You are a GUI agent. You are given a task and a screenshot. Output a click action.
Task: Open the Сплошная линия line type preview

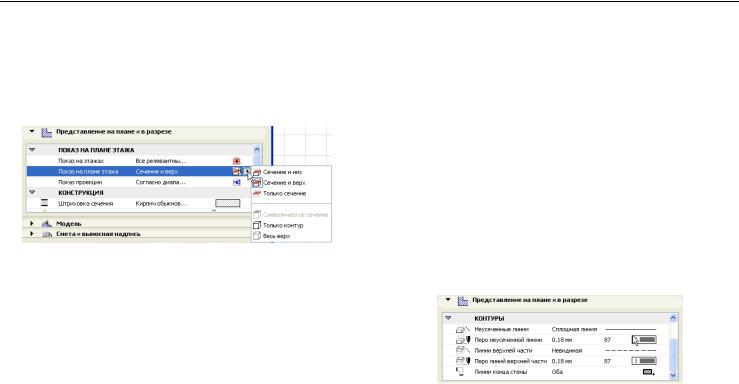631,329
